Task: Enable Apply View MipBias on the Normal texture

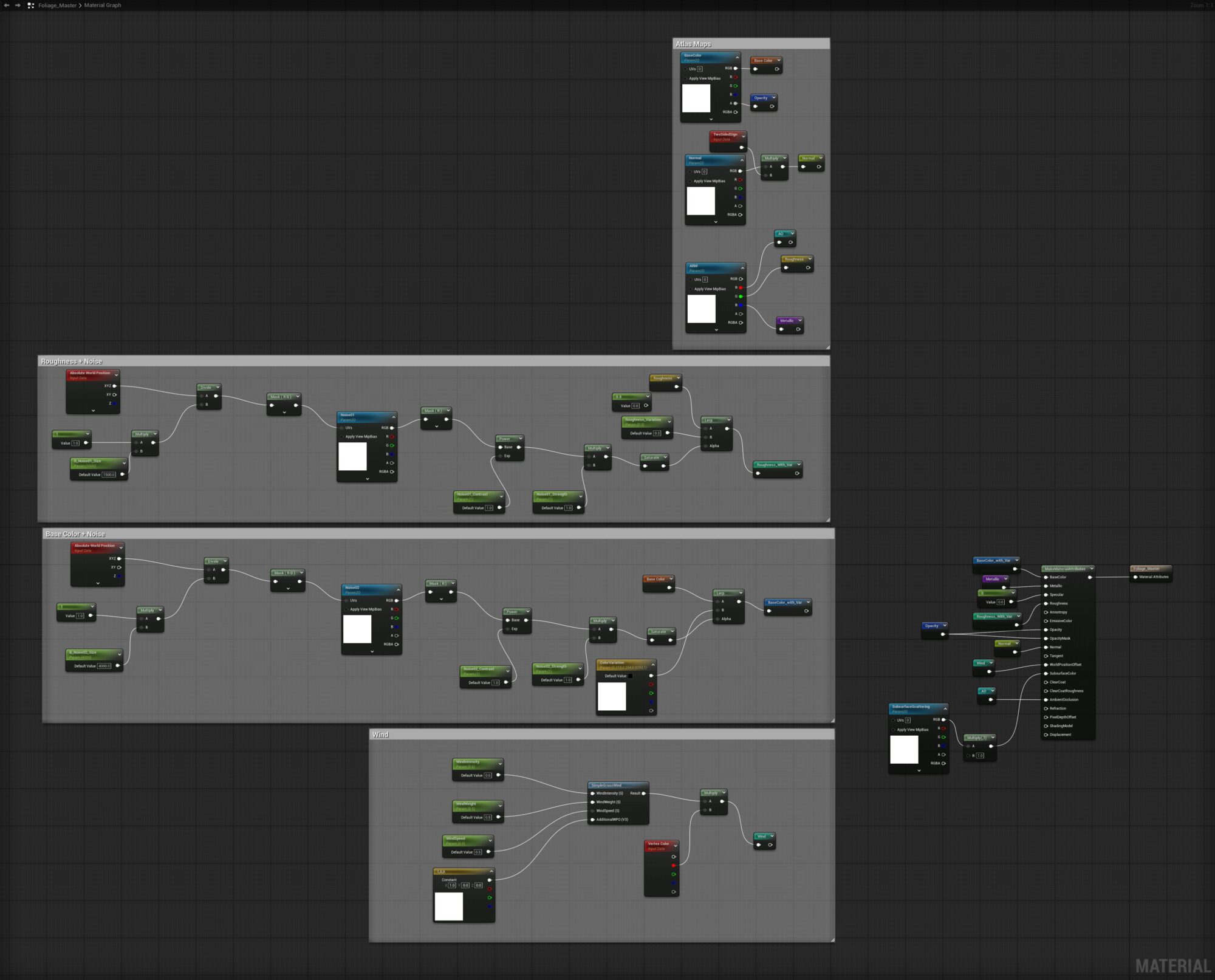Action: 691,180
